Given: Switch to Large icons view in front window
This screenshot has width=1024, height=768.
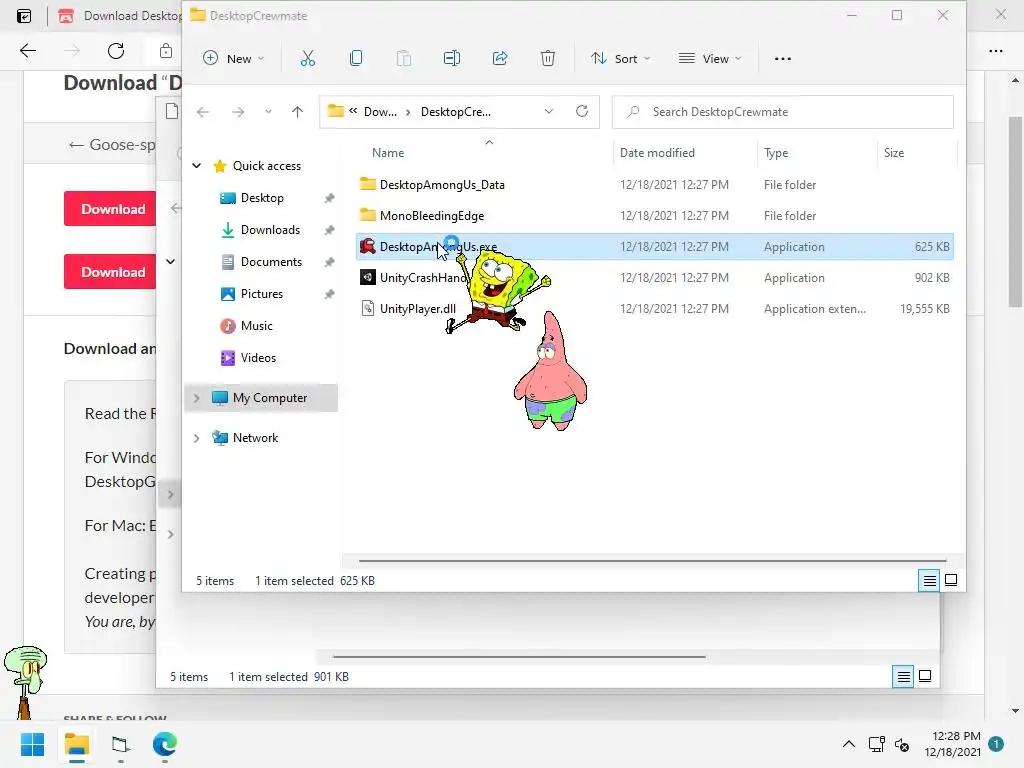Looking at the screenshot, I should tap(951, 580).
